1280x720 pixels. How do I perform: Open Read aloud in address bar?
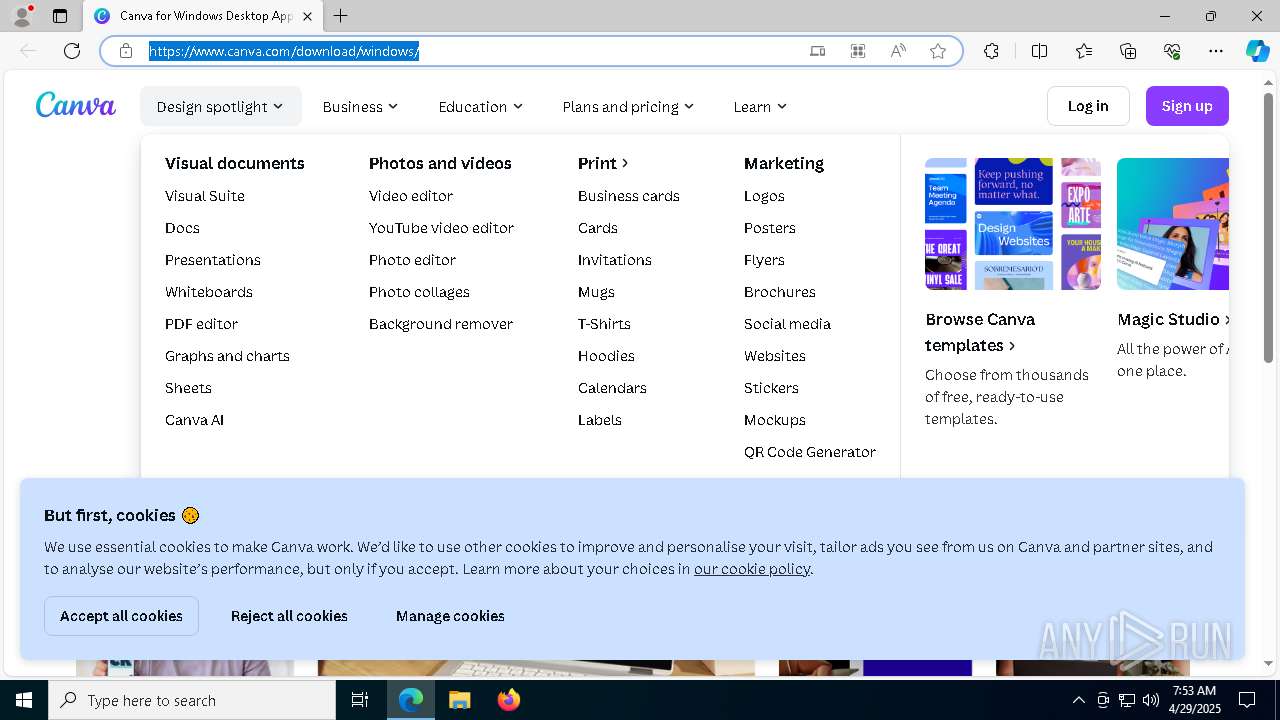click(x=898, y=51)
